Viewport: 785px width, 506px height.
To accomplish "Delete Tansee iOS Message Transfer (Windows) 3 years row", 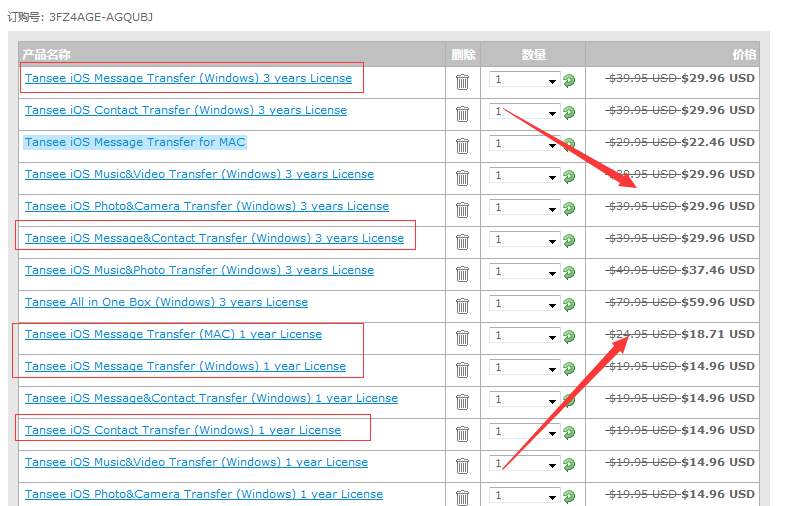I will tap(462, 82).
